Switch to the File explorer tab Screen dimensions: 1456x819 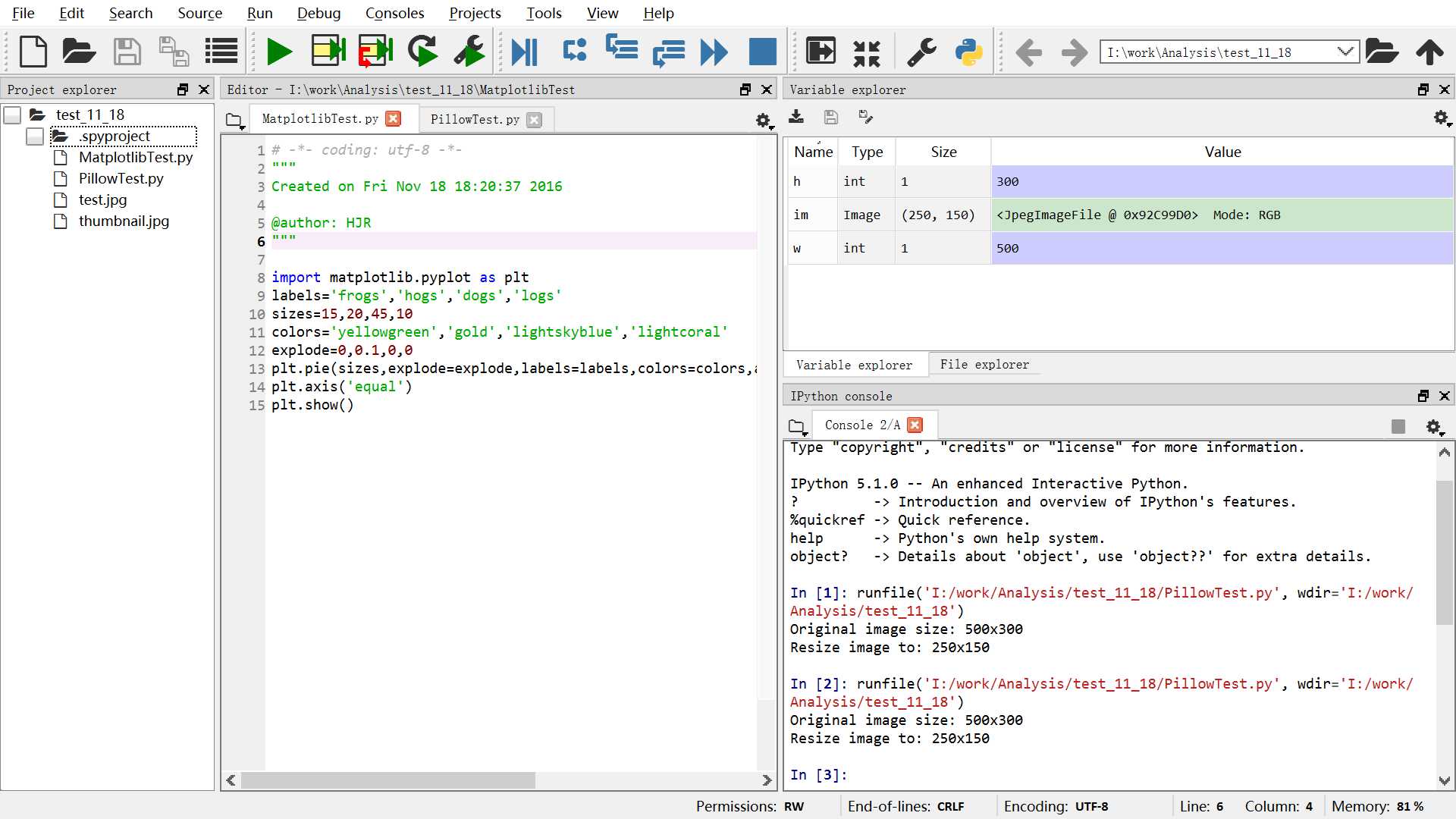coord(984,364)
